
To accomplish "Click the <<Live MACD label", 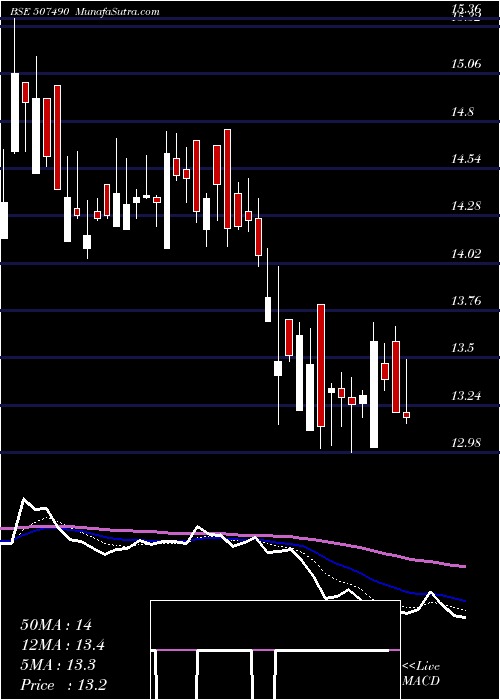I will click(421, 674).
